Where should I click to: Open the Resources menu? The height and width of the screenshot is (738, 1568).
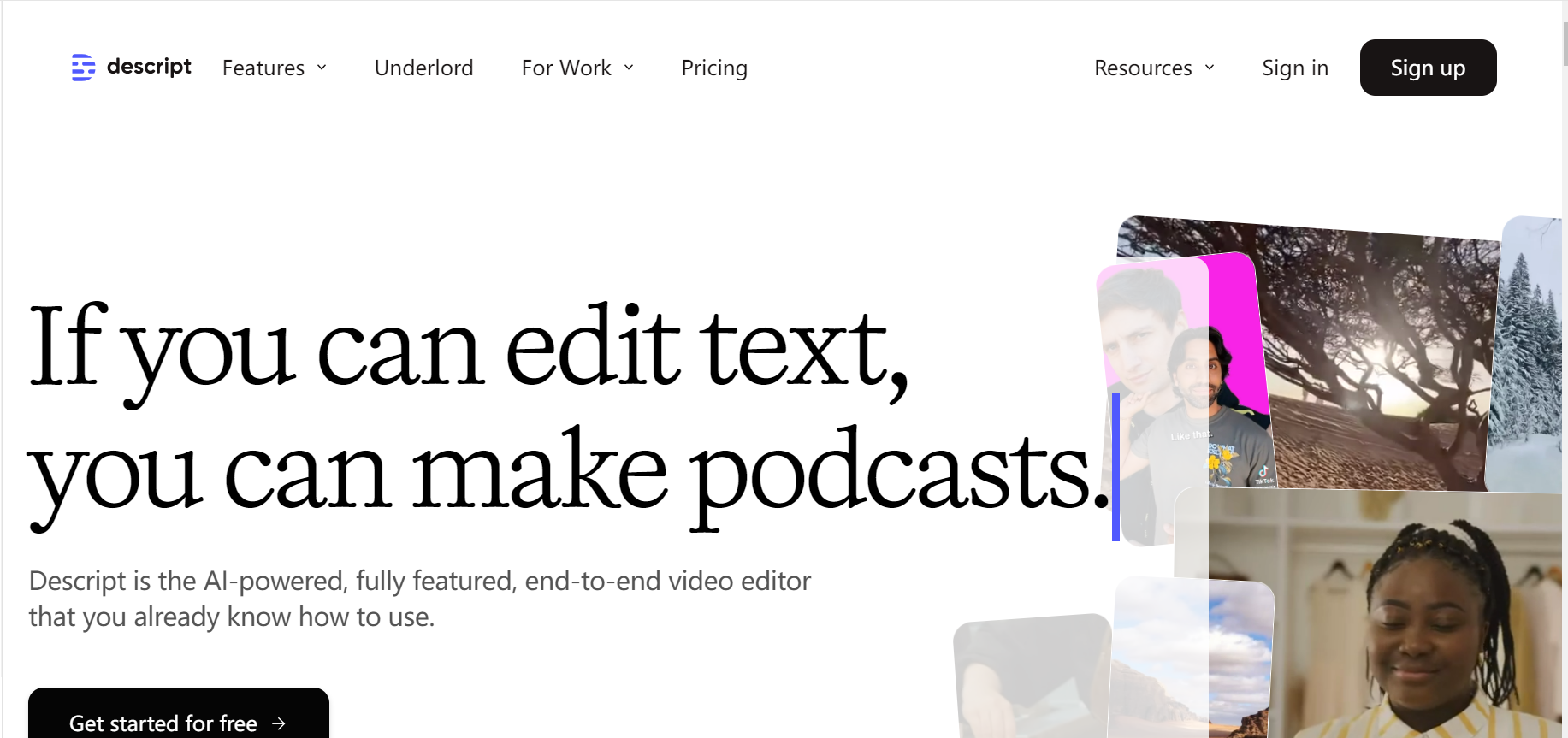(1155, 68)
